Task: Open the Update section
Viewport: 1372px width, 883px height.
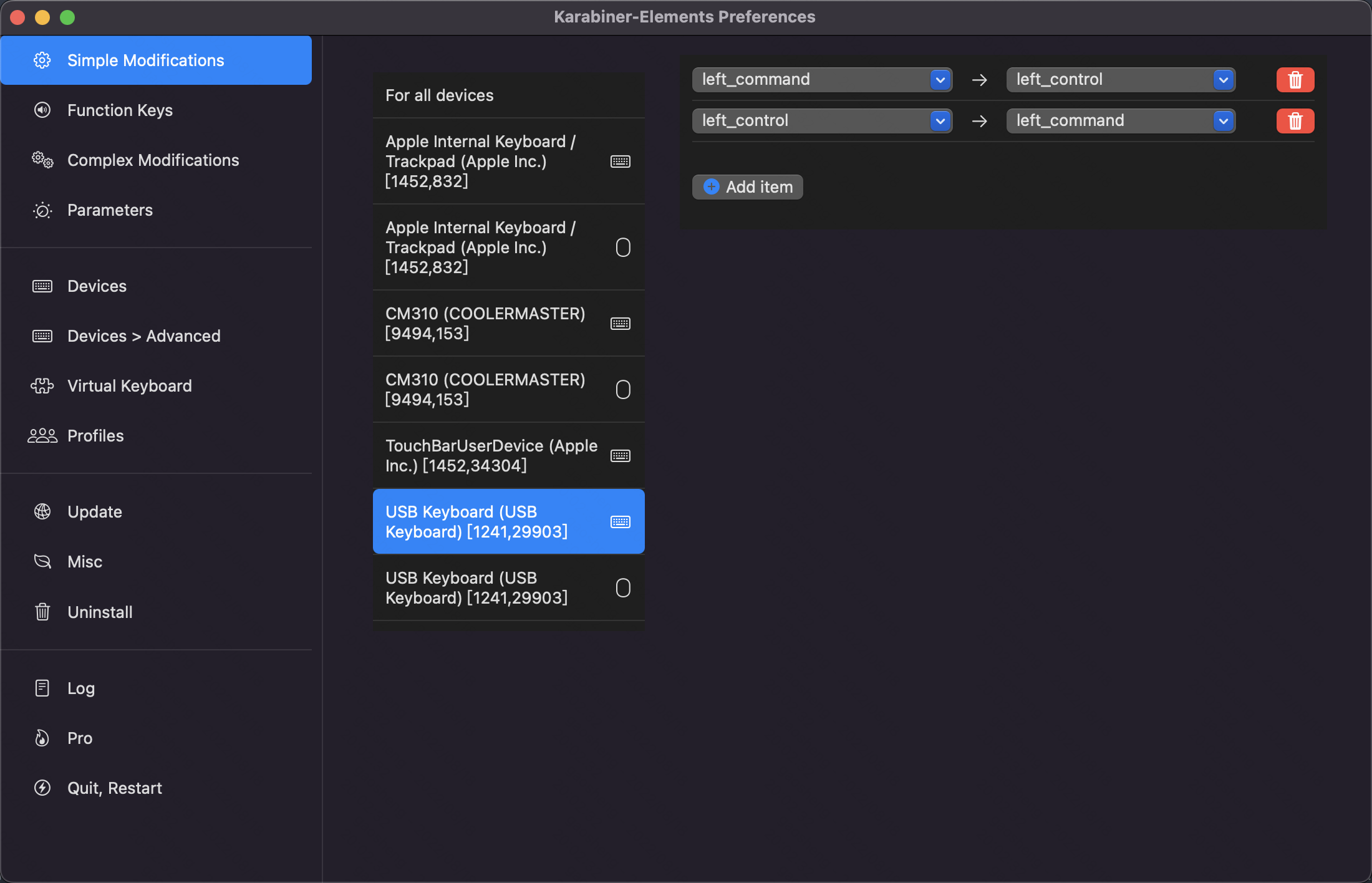Action: click(x=156, y=512)
